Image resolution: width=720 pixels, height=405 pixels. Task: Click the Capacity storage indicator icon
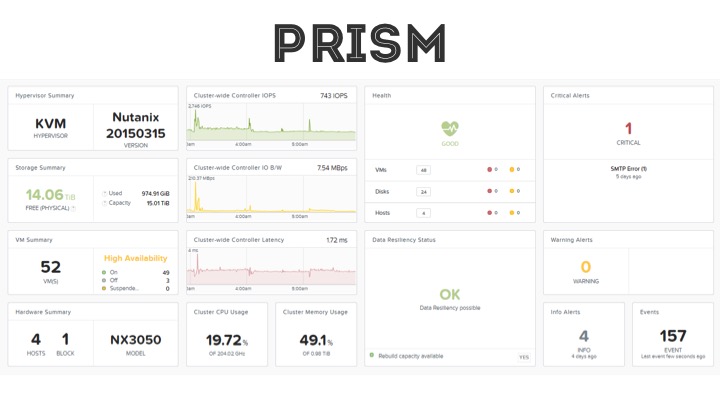pos(104,203)
